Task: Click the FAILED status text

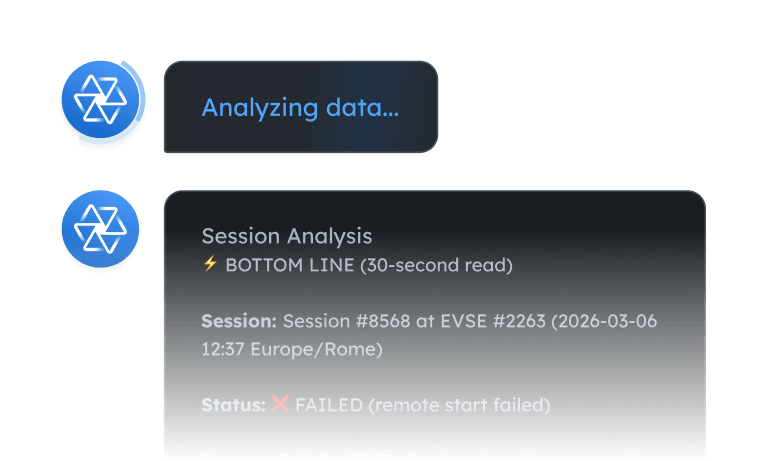Action: coord(329,405)
